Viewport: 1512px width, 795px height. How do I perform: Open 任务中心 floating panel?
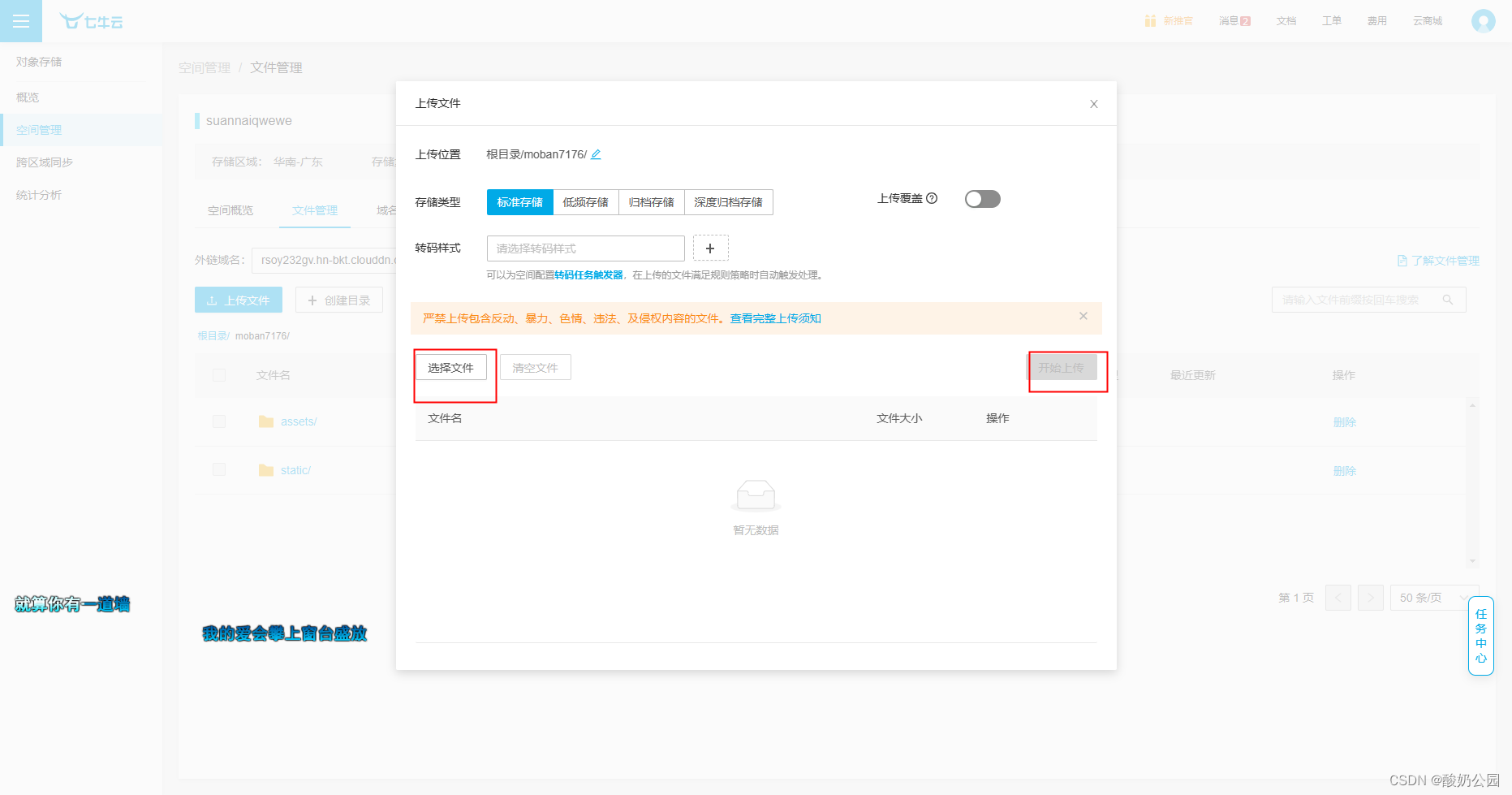point(1481,636)
